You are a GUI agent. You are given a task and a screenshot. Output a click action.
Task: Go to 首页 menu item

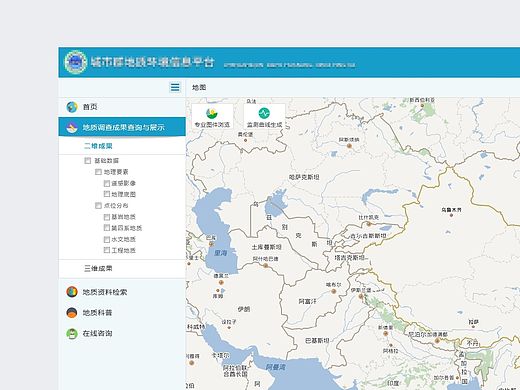pyautogui.click(x=122, y=107)
